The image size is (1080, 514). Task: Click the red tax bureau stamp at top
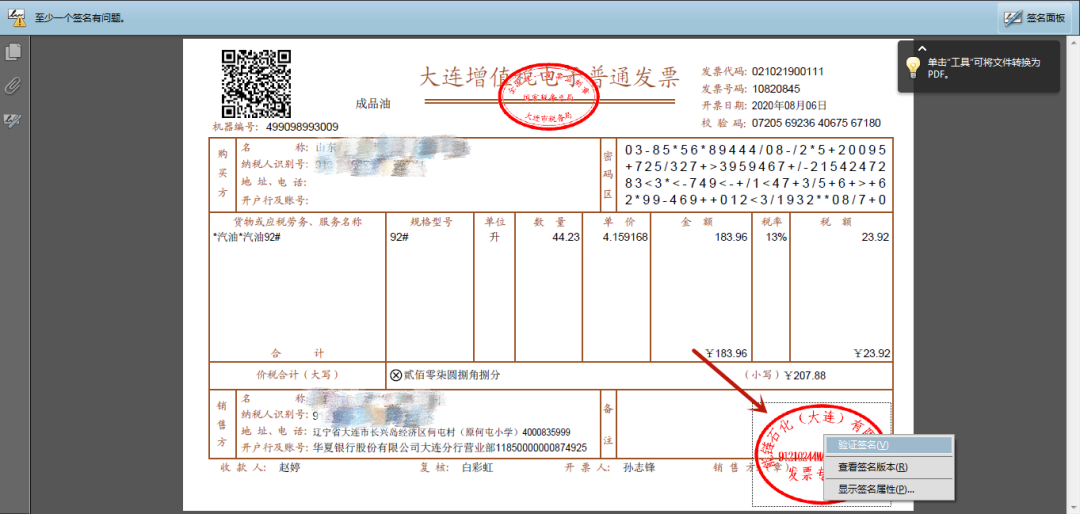546,99
